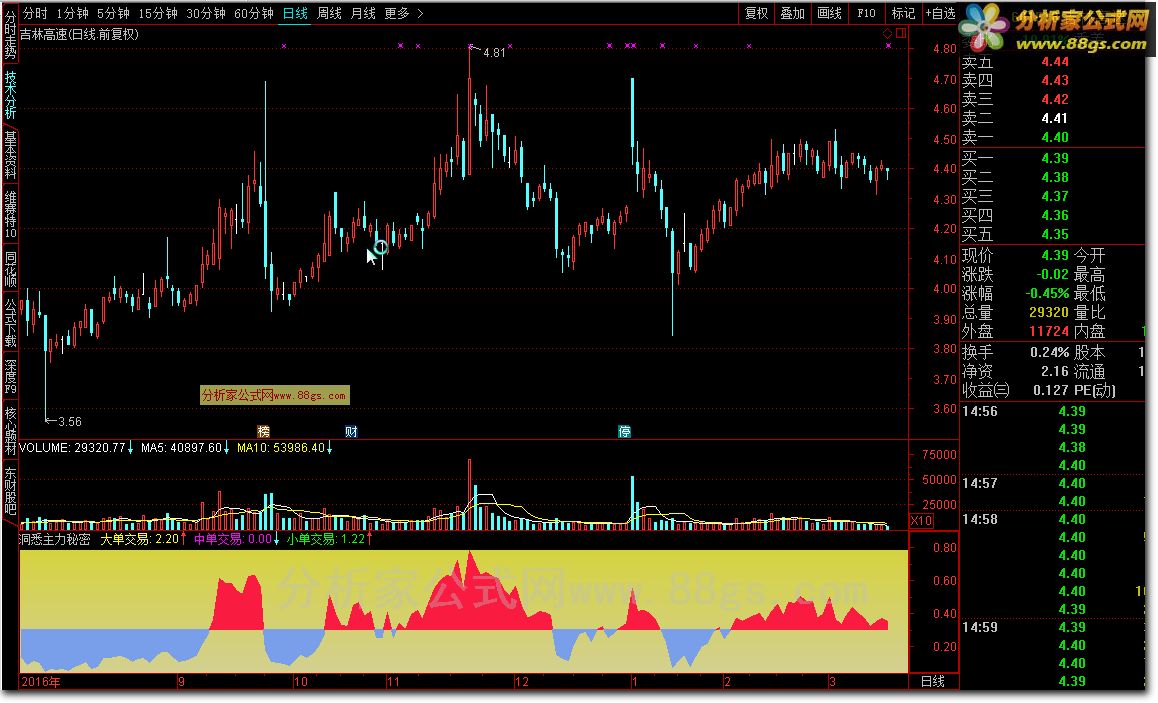Click the 外盘 11724 value
The width and height of the screenshot is (1158, 703).
click(1049, 332)
